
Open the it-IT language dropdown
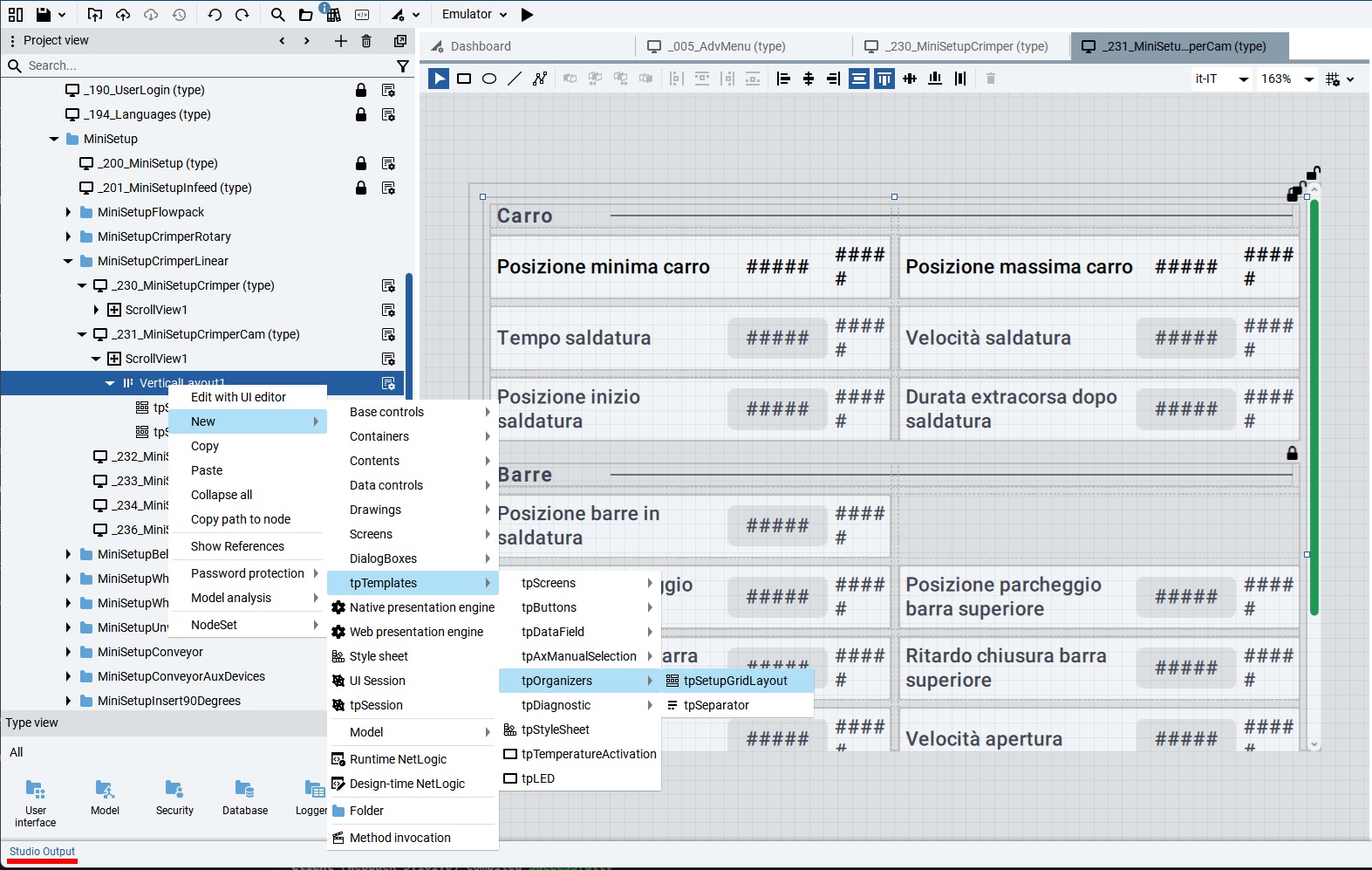1221,79
